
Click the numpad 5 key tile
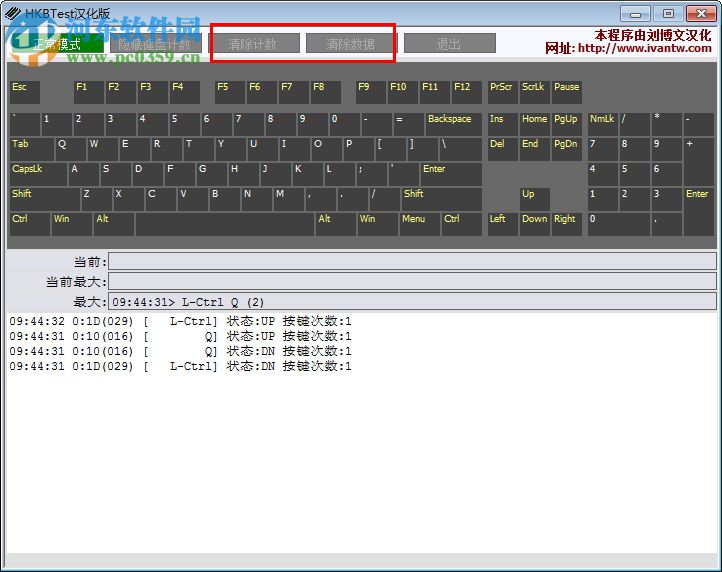coord(635,174)
